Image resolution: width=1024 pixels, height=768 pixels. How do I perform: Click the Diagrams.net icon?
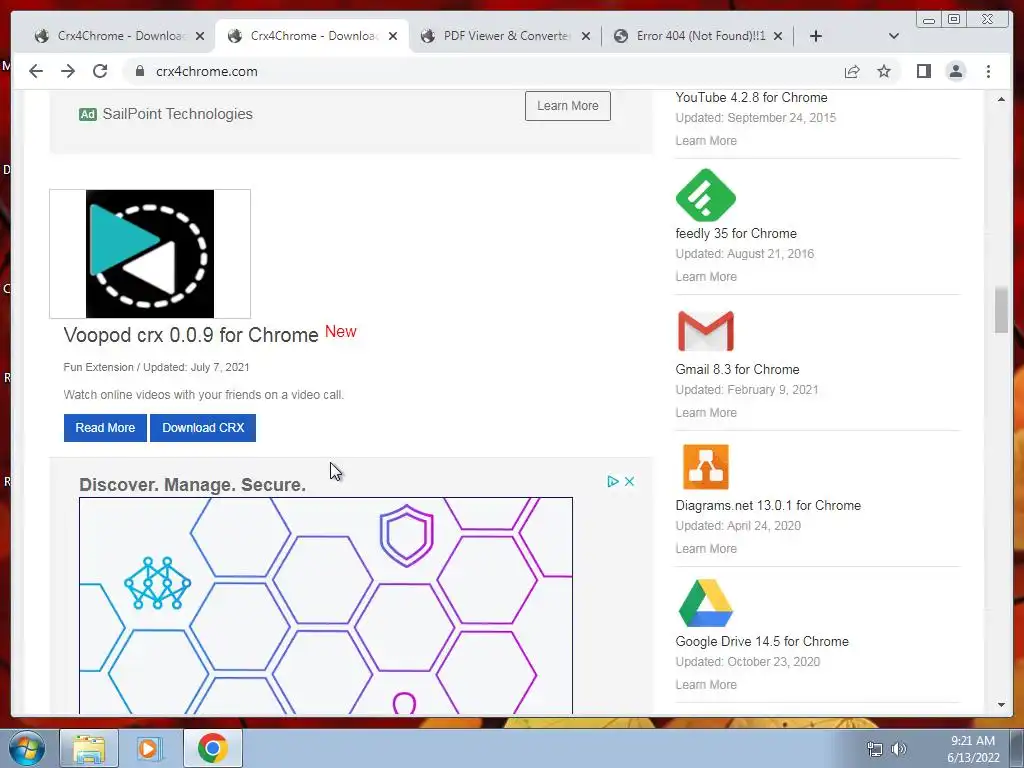[x=706, y=467]
